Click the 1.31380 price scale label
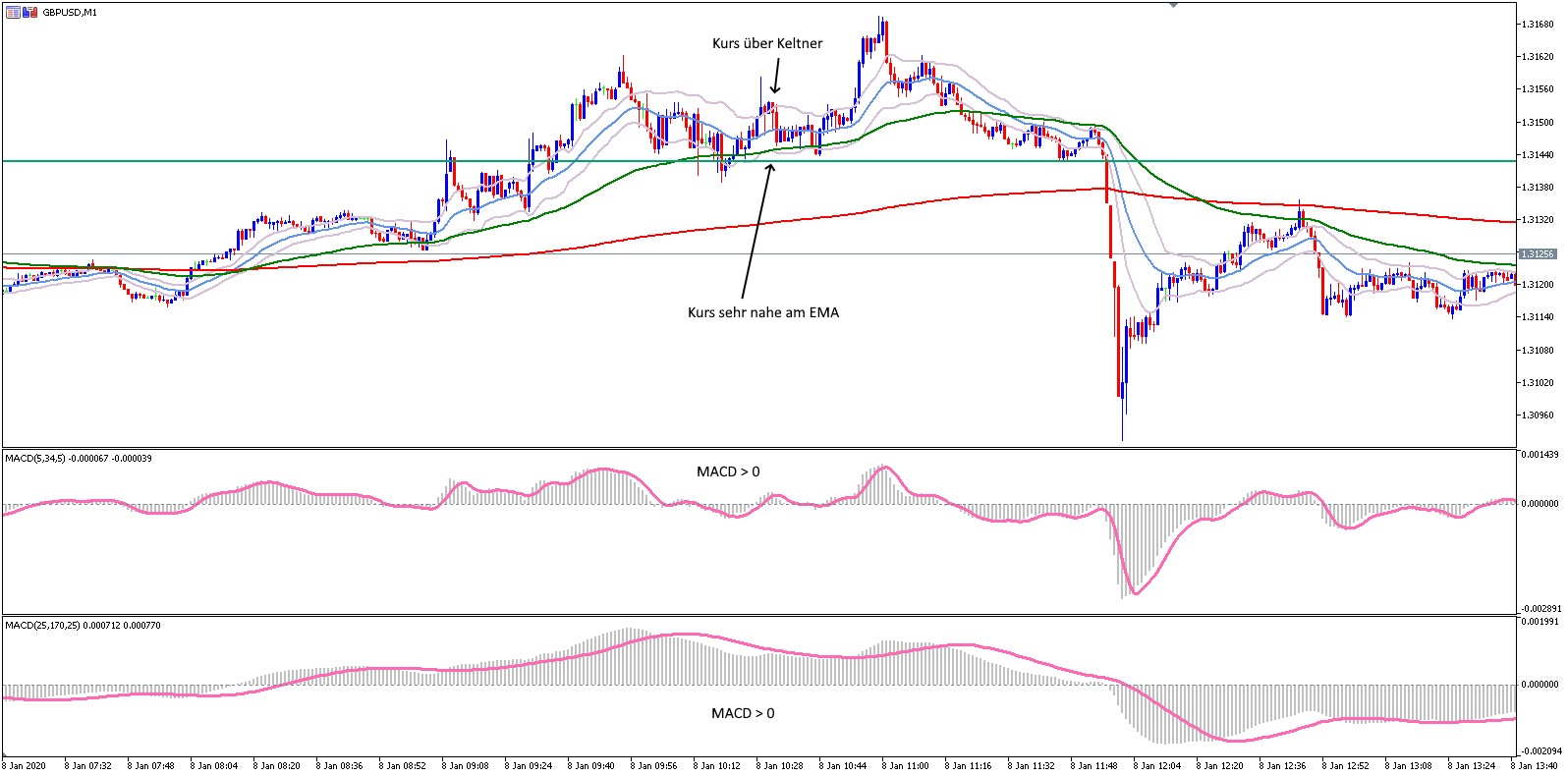1568x776 pixels. point(1536,187)
